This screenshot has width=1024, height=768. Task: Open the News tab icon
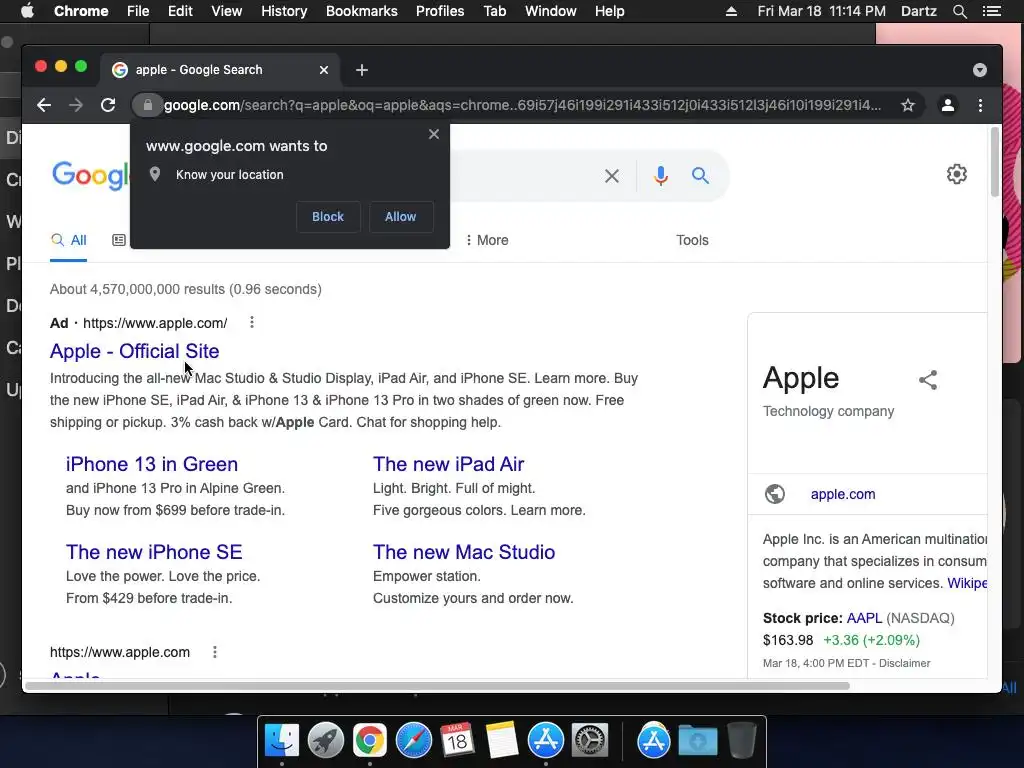(x=119, y=240)
